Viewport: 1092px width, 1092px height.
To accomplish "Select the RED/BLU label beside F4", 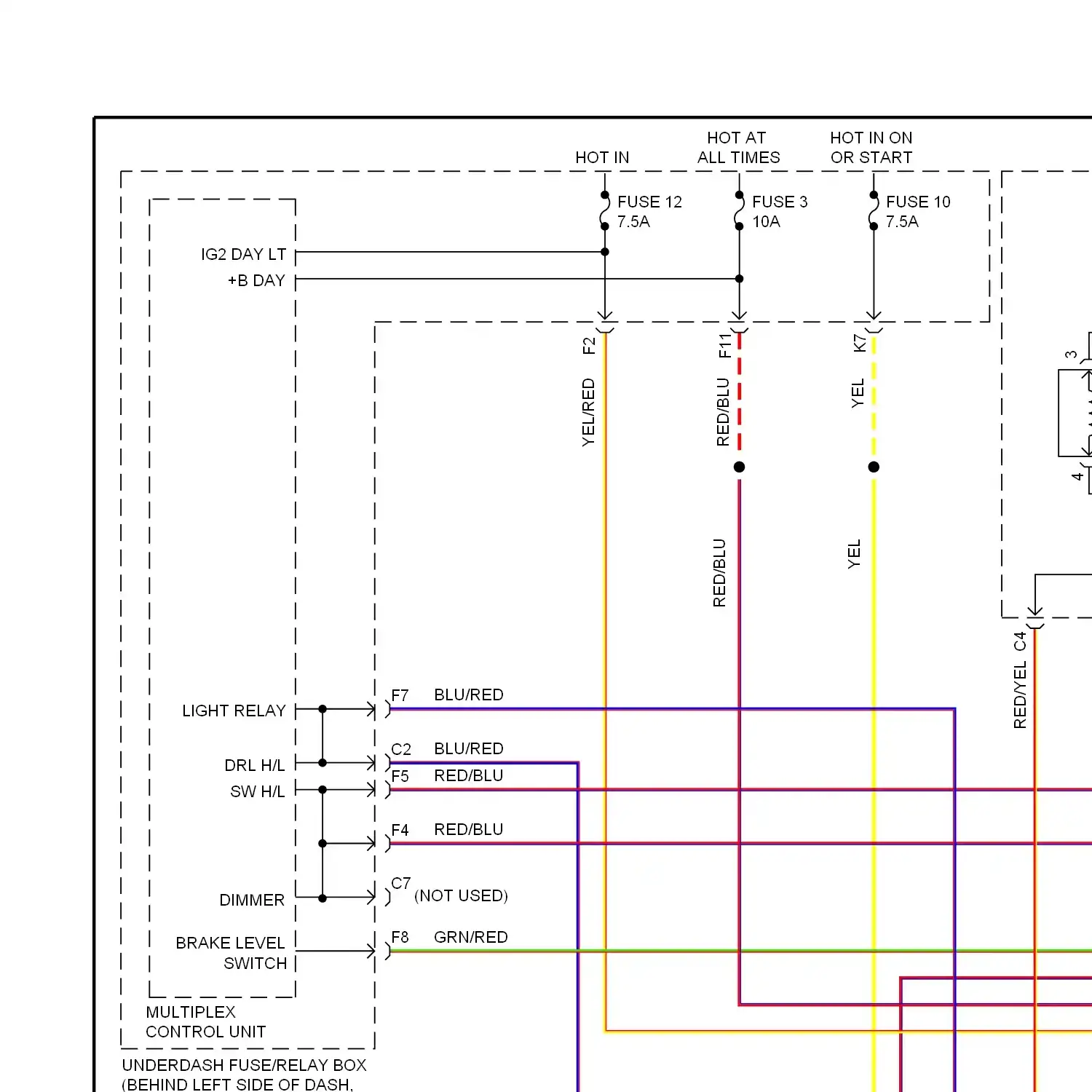I will coord(469,829).
